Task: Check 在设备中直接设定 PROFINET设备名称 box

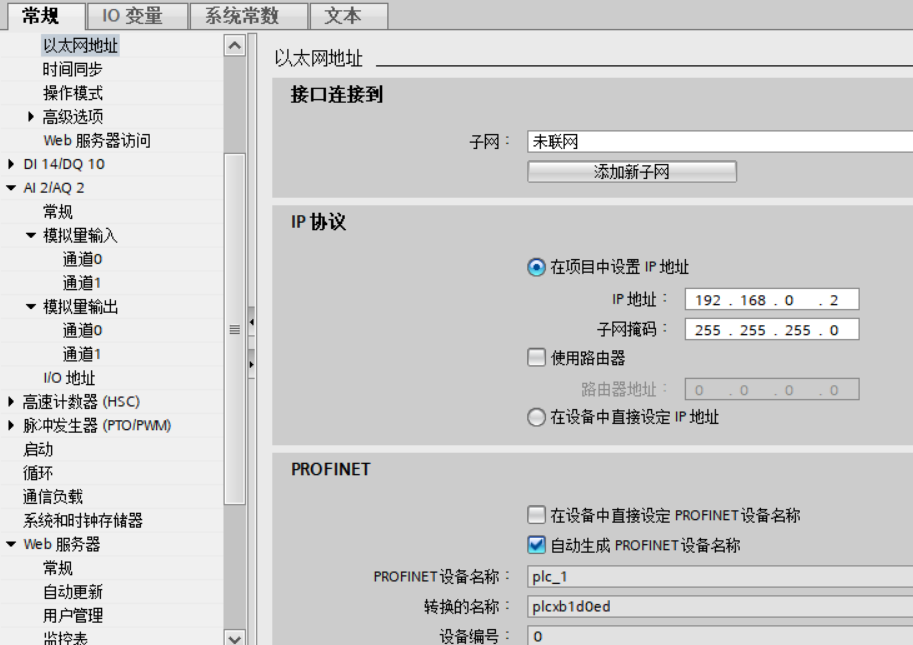Action: tap(537, 515)
